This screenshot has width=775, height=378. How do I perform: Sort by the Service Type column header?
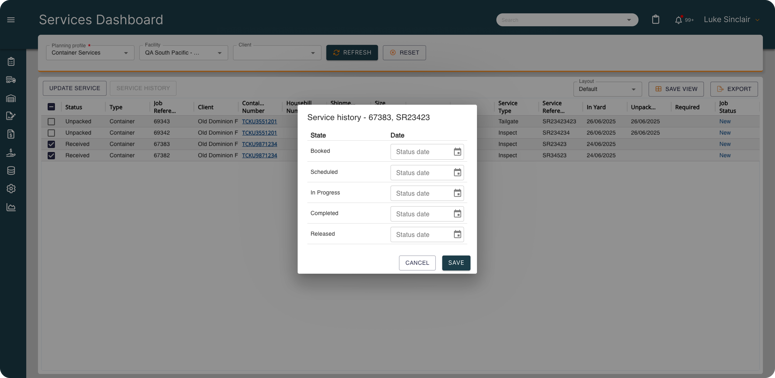(508, 107)
